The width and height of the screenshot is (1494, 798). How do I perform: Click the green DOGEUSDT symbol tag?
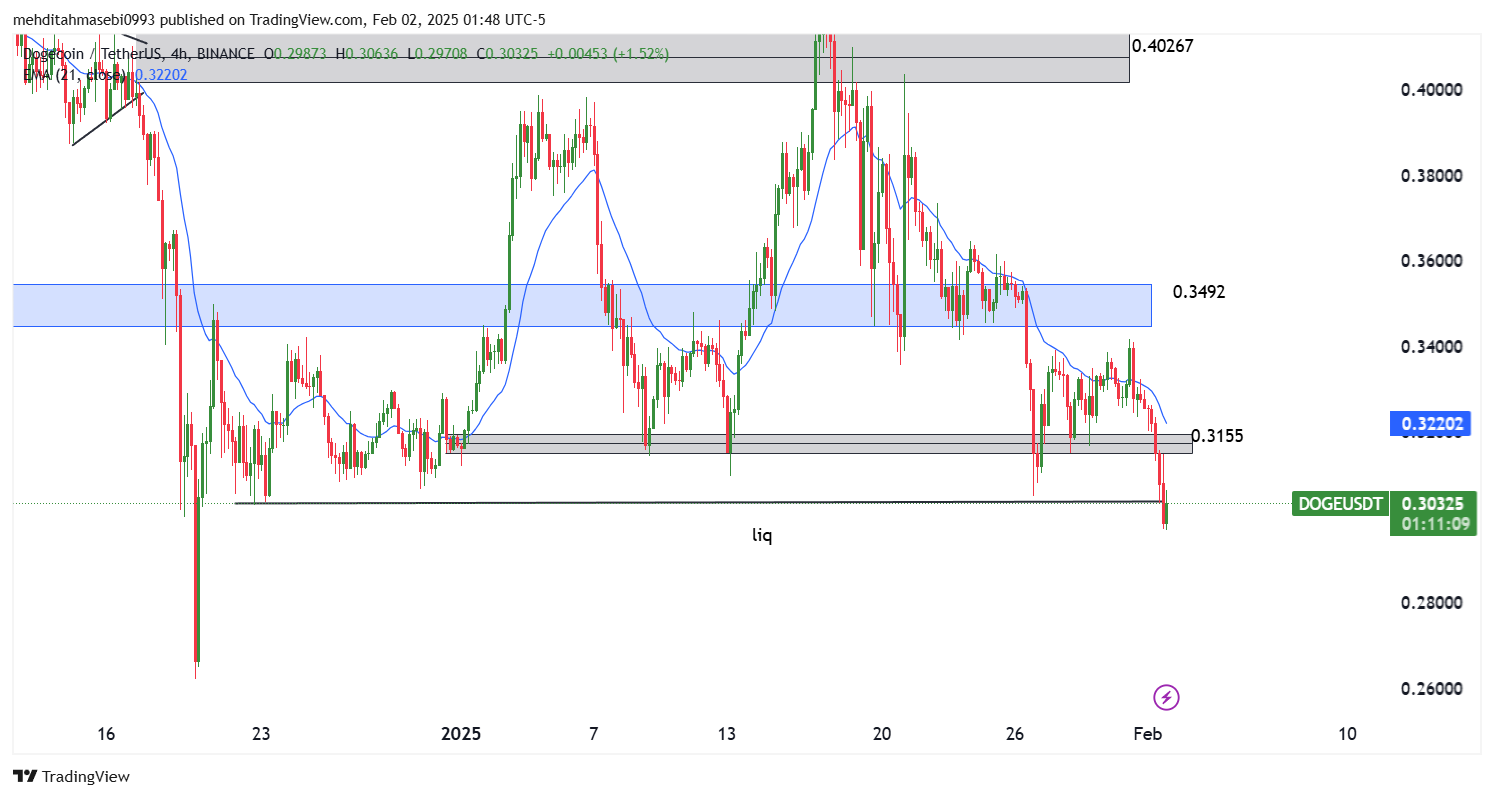pos(1339,503)
